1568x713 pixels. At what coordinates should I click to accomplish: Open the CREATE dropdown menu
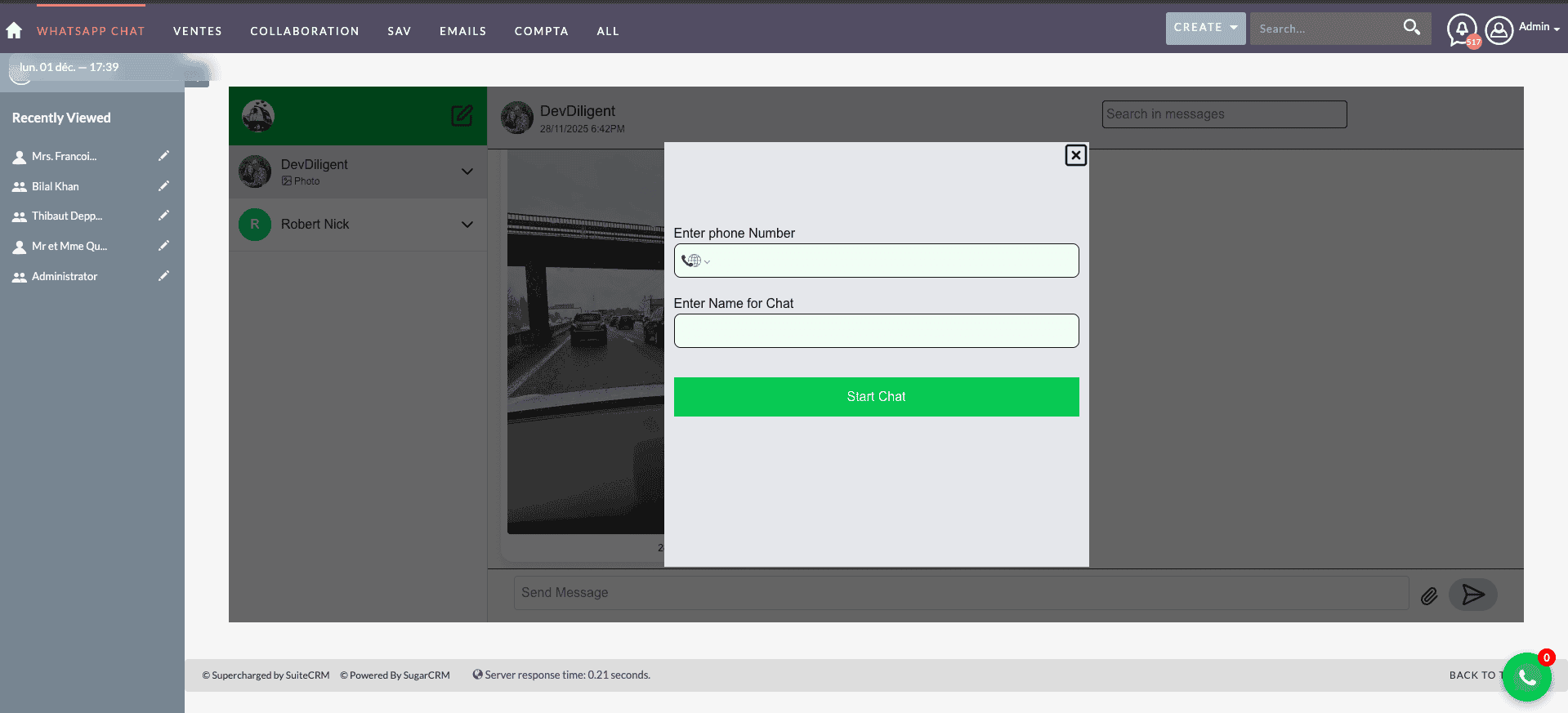pyautogui.click(x=1205, y=28)
